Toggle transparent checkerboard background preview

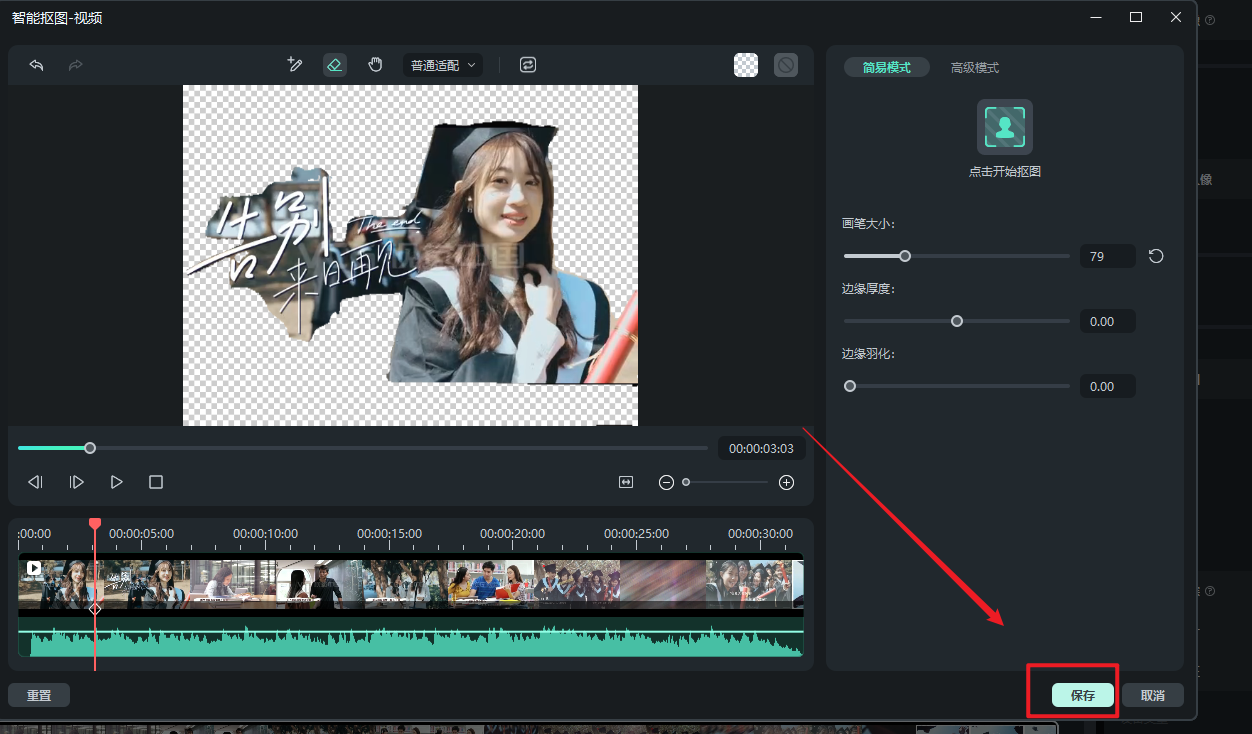tap(746, 65)
